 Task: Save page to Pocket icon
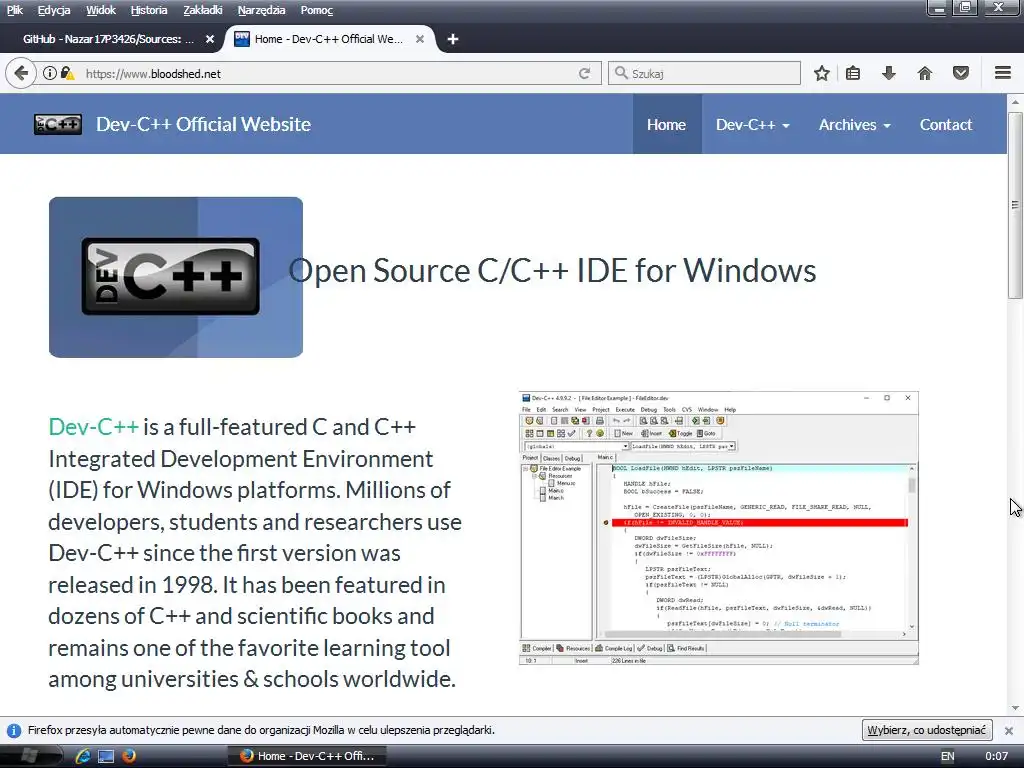pos(961,73)
